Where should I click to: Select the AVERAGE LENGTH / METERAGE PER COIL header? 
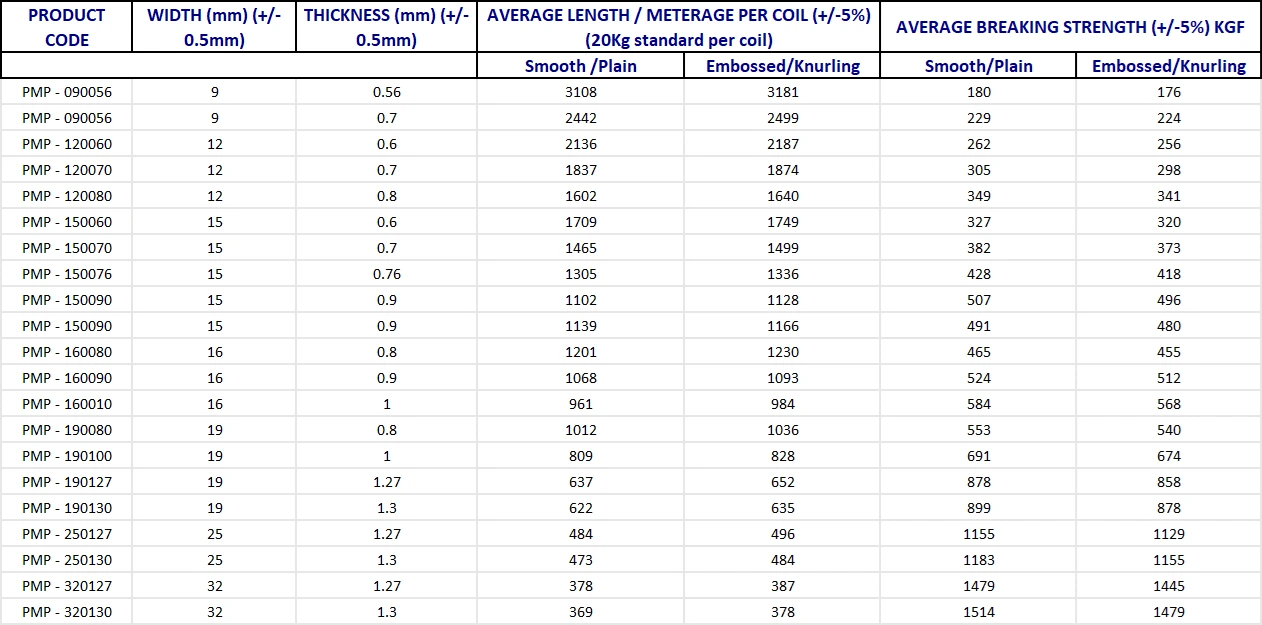679,28
